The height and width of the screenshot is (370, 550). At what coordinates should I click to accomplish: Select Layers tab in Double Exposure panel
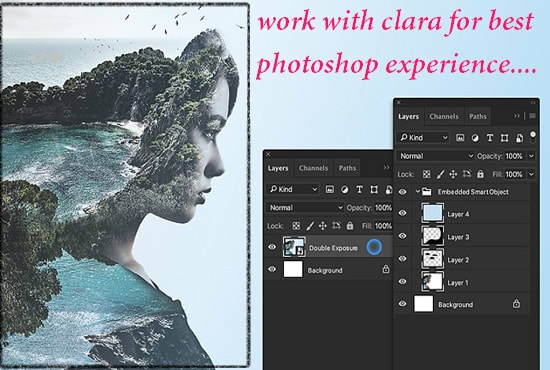pyautogui.click(x=278, y=168)
